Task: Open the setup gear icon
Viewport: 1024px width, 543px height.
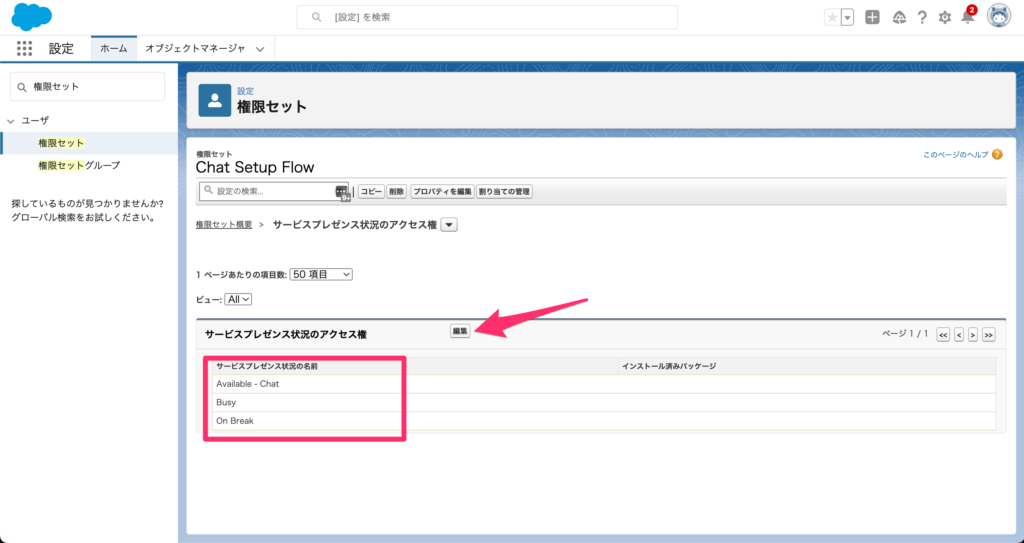Action: tap(944, 18)
